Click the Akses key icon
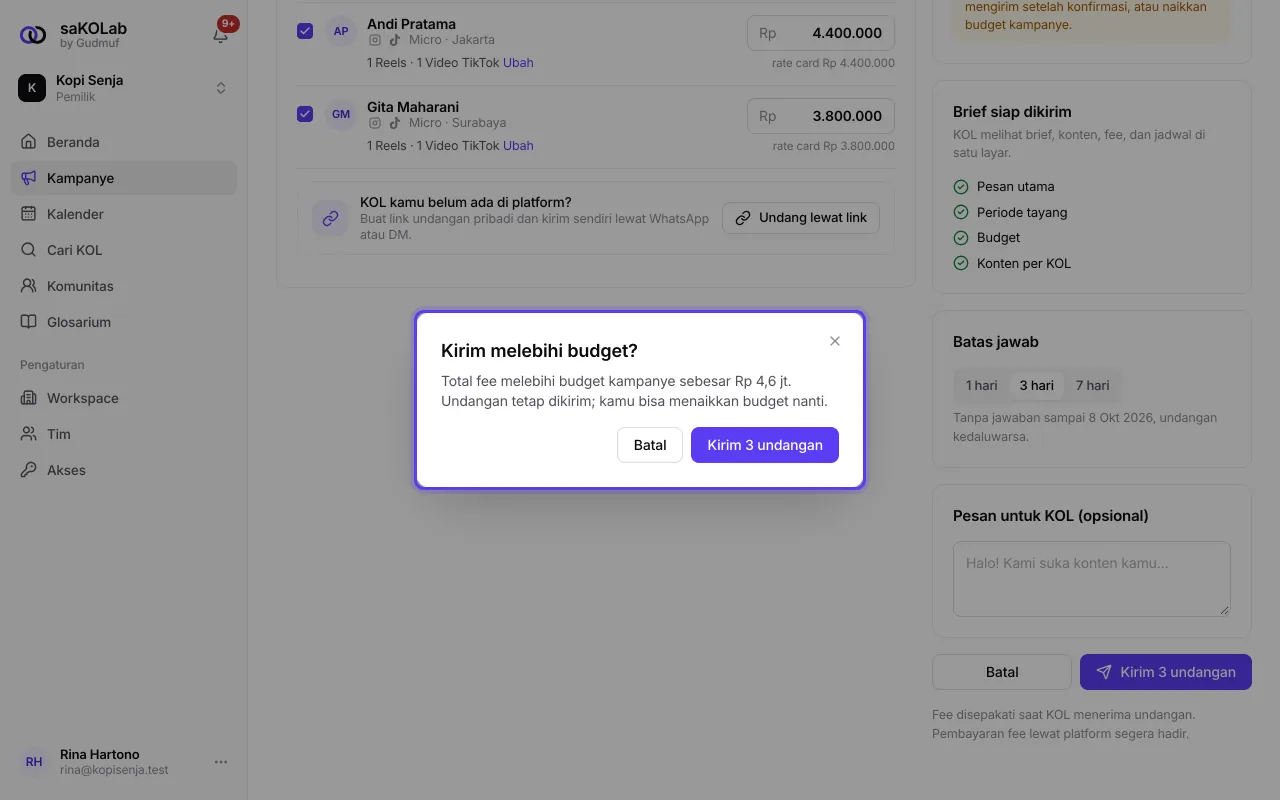Viewport: 1280px width, 800px height. pyautogui.click(x=29, y=470)
